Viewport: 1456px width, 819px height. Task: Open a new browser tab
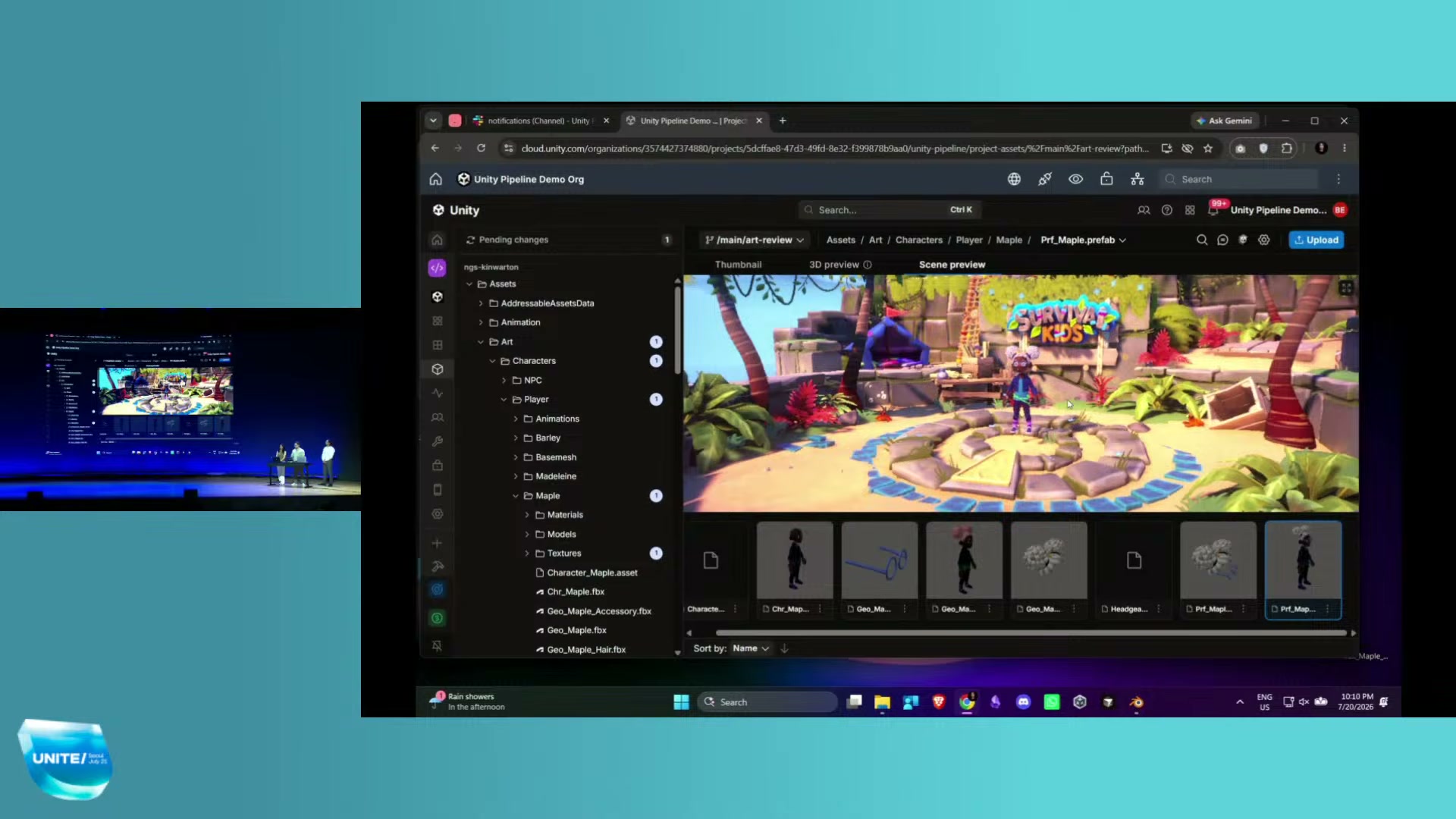(x=783, y=121)
